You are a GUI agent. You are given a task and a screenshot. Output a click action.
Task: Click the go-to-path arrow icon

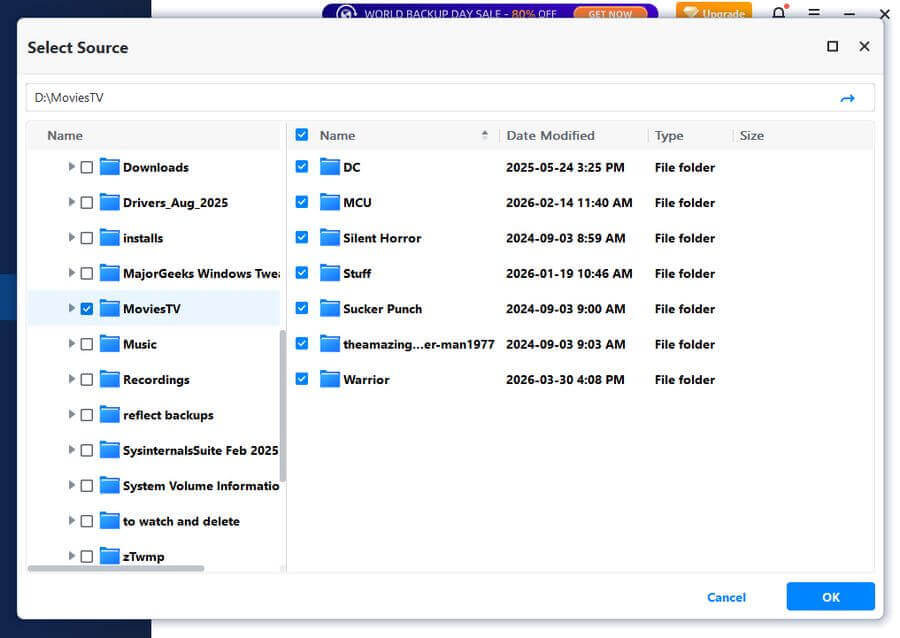point(847,98)
